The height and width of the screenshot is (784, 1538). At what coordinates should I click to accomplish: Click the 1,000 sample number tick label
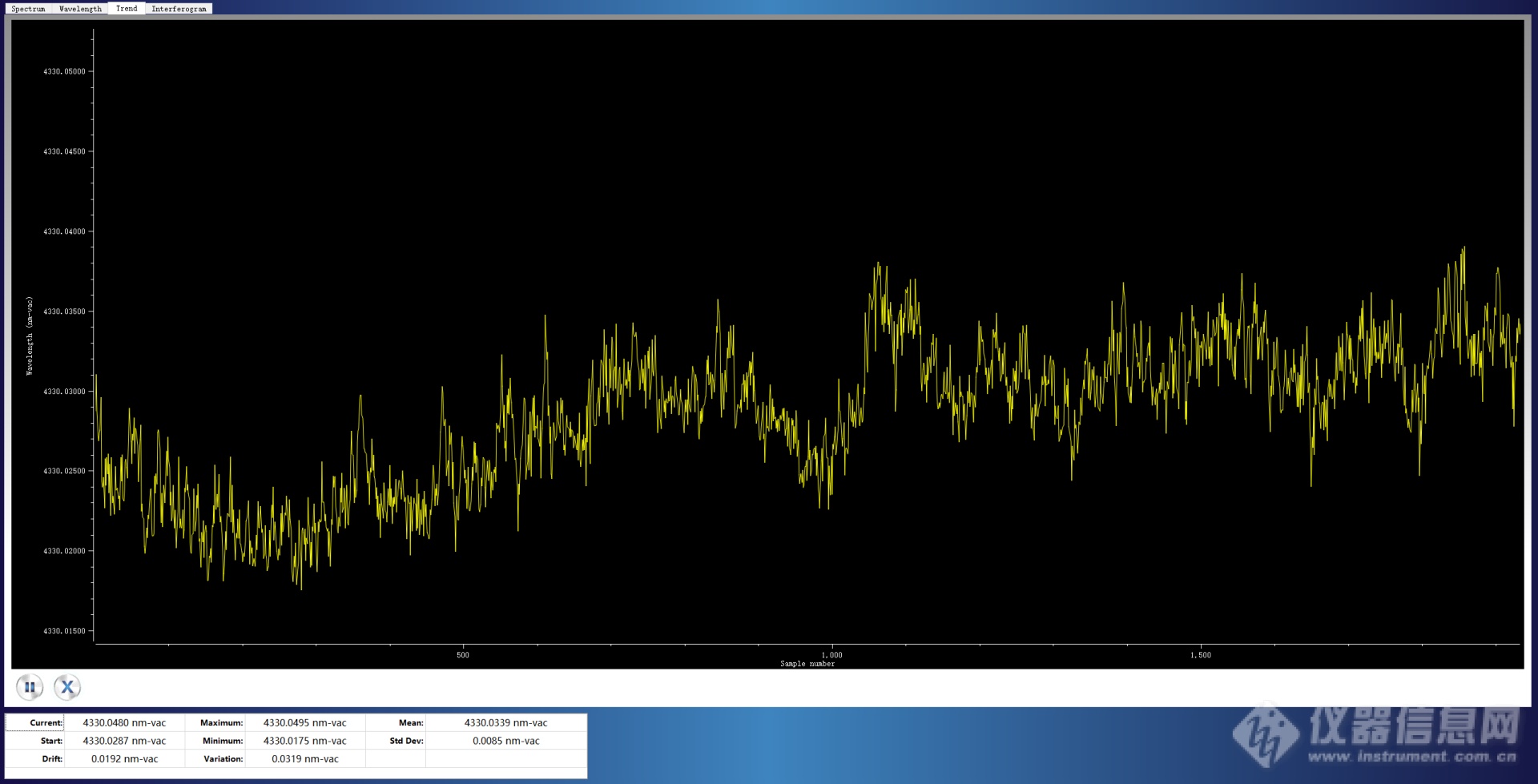pyautogui.click(x=831, y=655)
